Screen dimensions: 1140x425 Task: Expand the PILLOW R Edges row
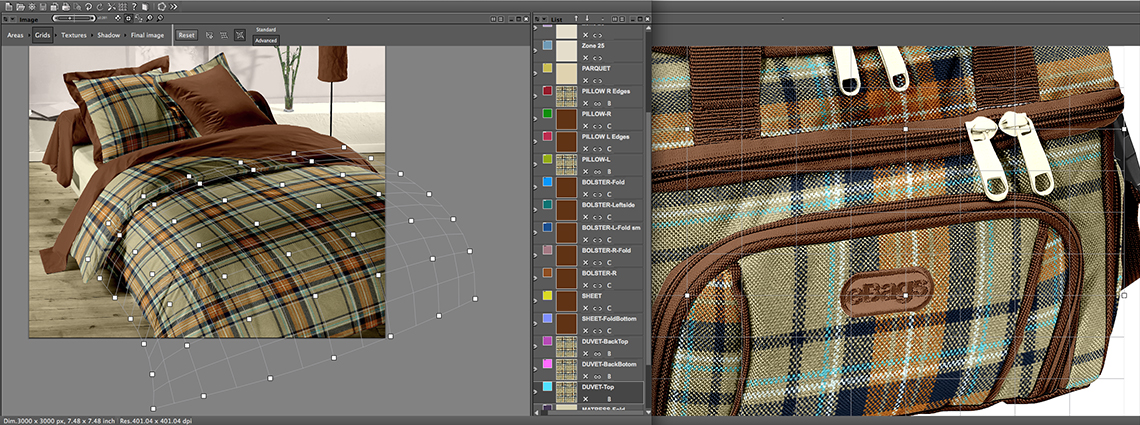[535, 96]
